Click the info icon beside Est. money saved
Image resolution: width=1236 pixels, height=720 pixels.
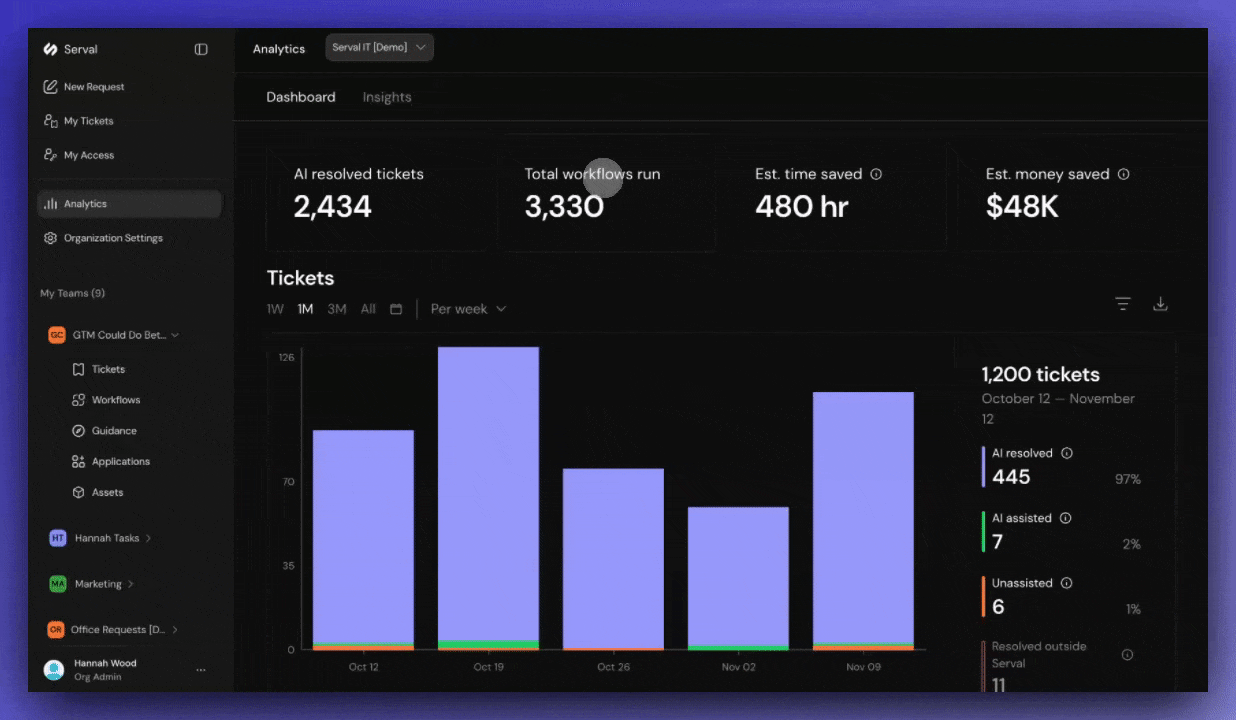coord(1123,173)
